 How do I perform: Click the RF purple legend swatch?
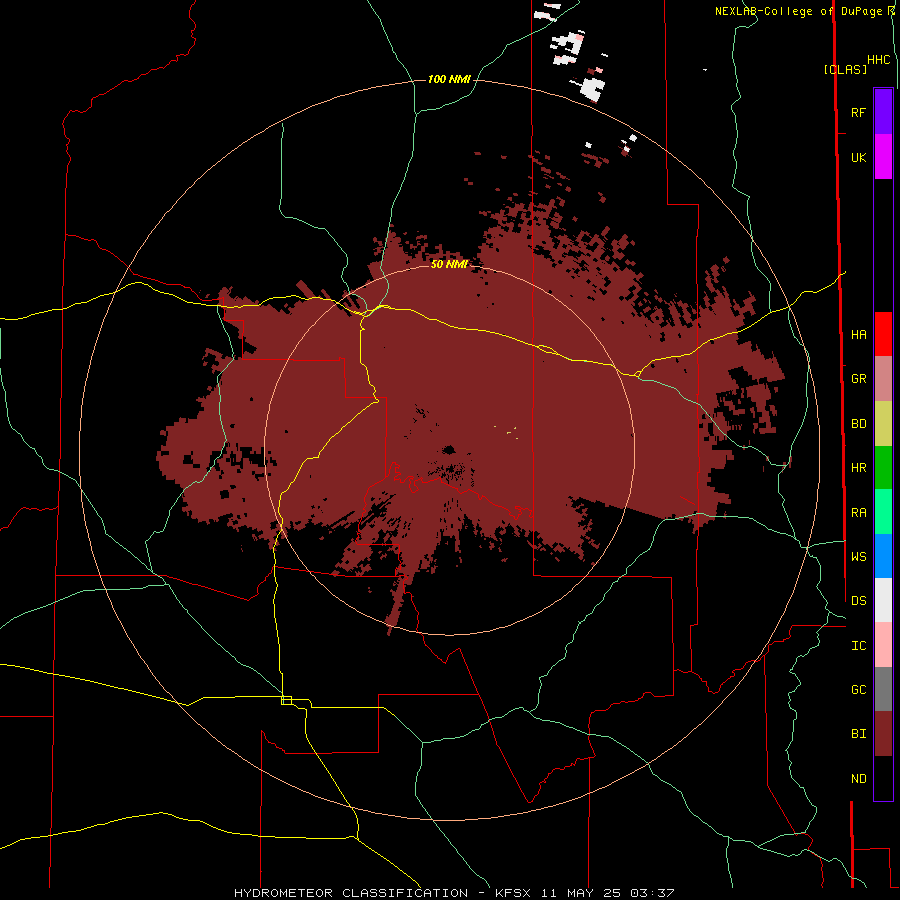pos(883,112)
